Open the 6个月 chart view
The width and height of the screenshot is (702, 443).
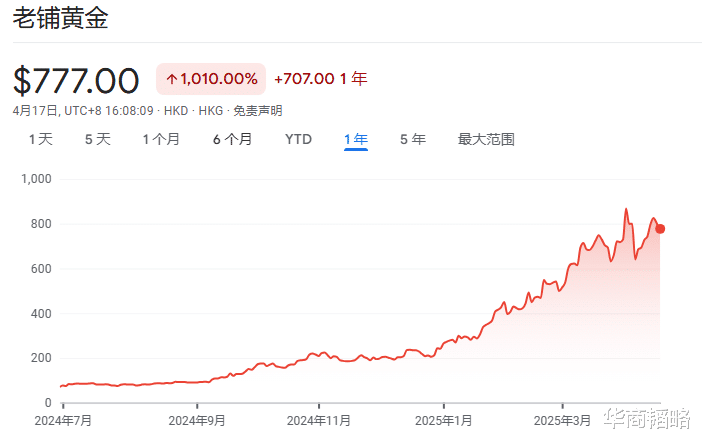[x=232, y=139]
